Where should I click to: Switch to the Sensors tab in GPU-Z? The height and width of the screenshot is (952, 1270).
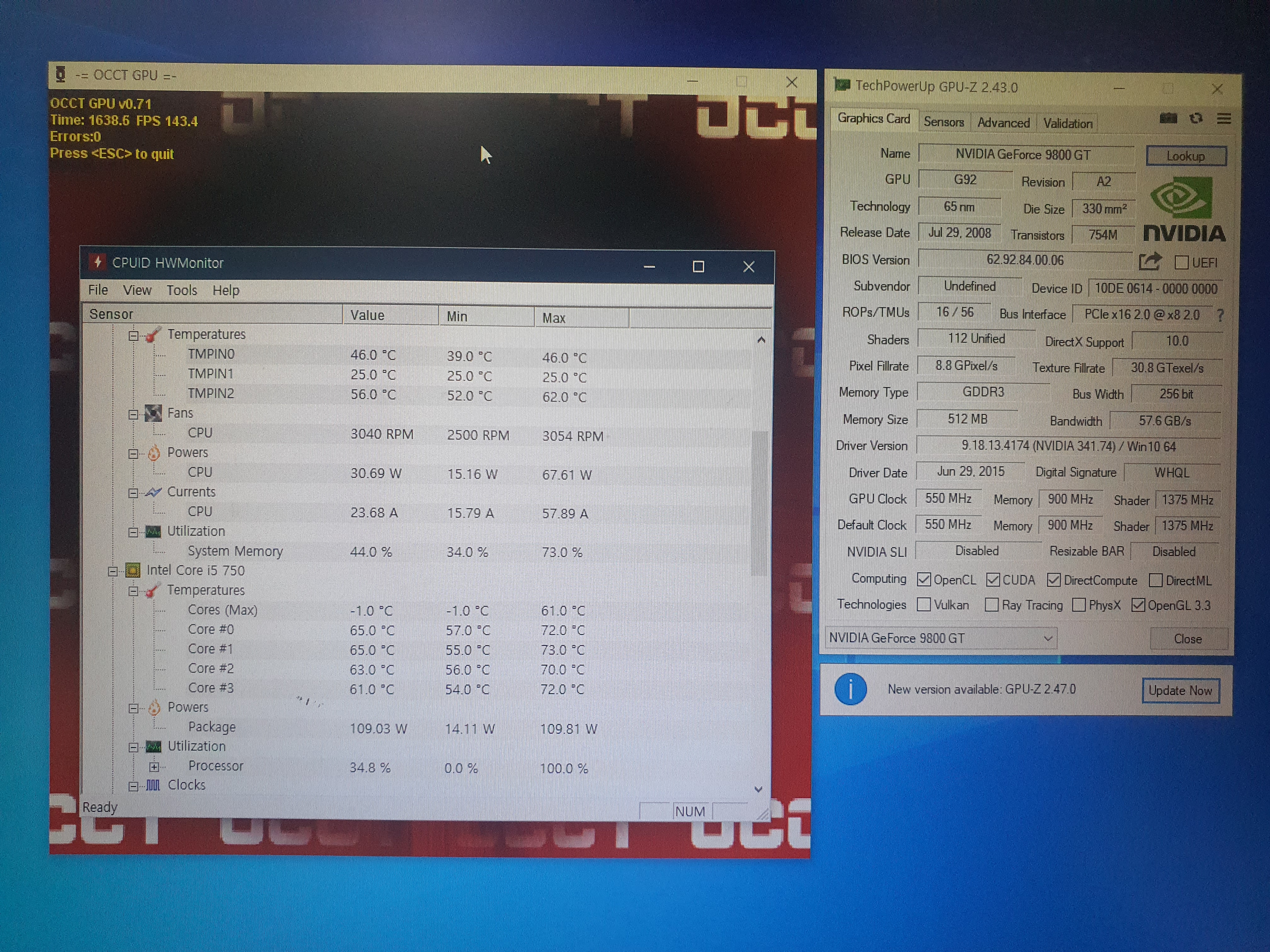[x=943, y=122]
